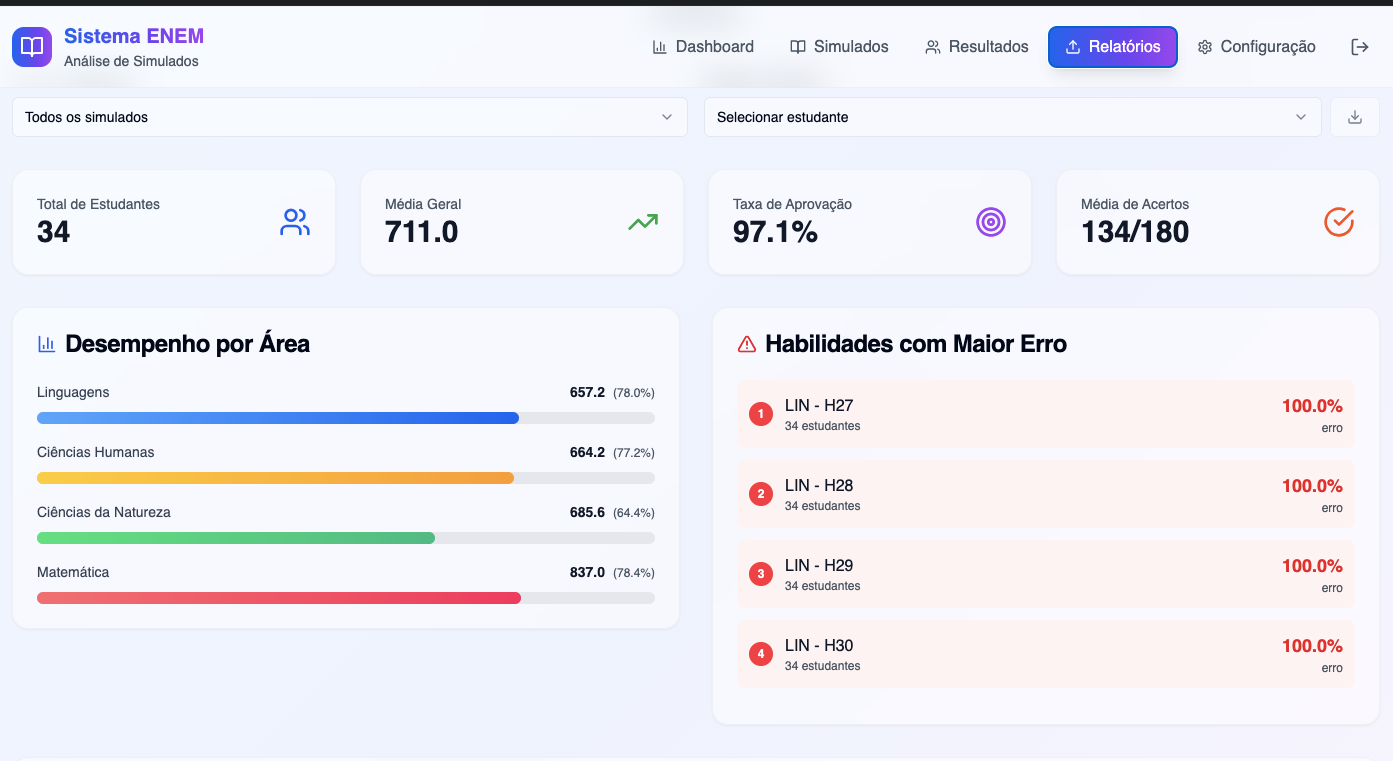Click the bar chart icon beside Desempenho por Área
Viewport: 1393px width, 761px height.
pos(46,344)
